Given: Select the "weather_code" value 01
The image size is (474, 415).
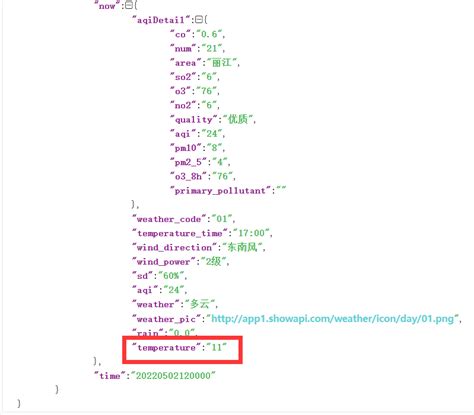Looking at the screenshot, I should [x=222, y=219].
